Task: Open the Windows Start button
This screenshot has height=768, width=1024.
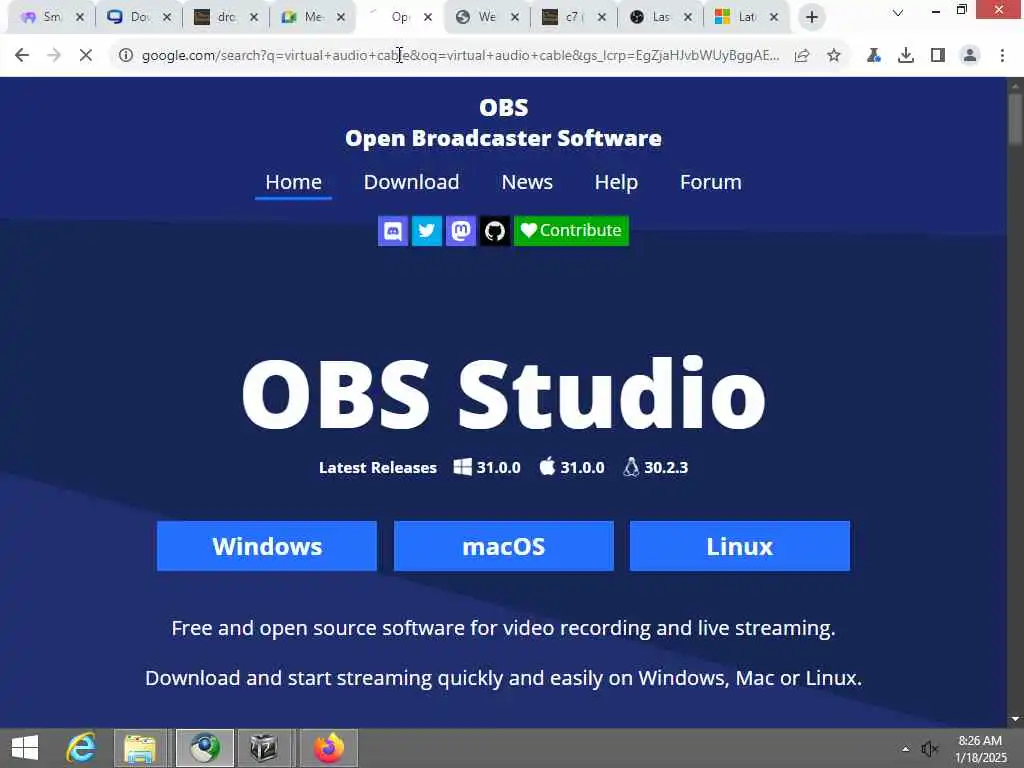Action: click(x=25, y=748)
